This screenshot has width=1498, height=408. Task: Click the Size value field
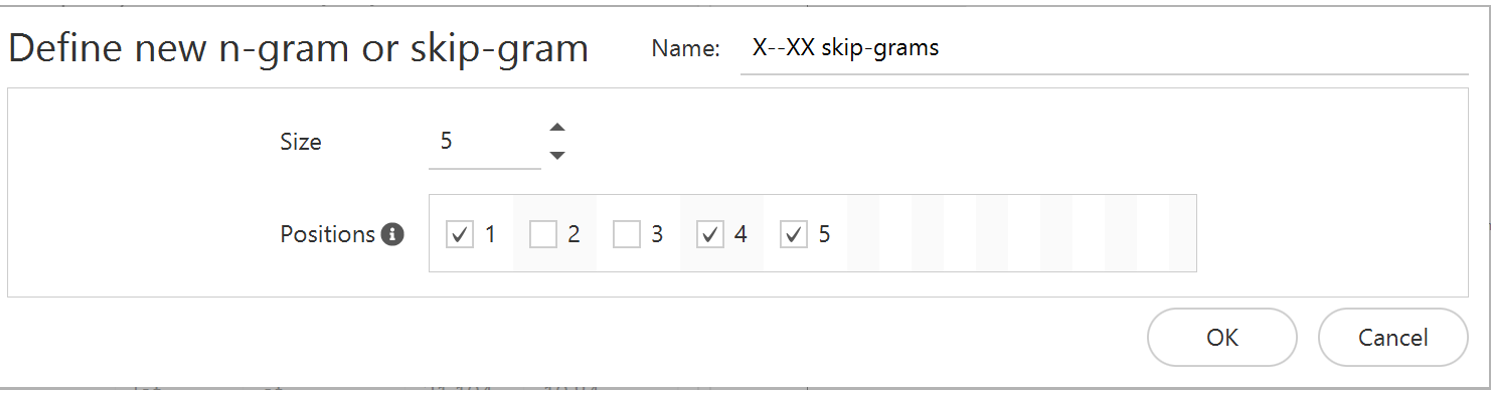(x=483, y=142)
